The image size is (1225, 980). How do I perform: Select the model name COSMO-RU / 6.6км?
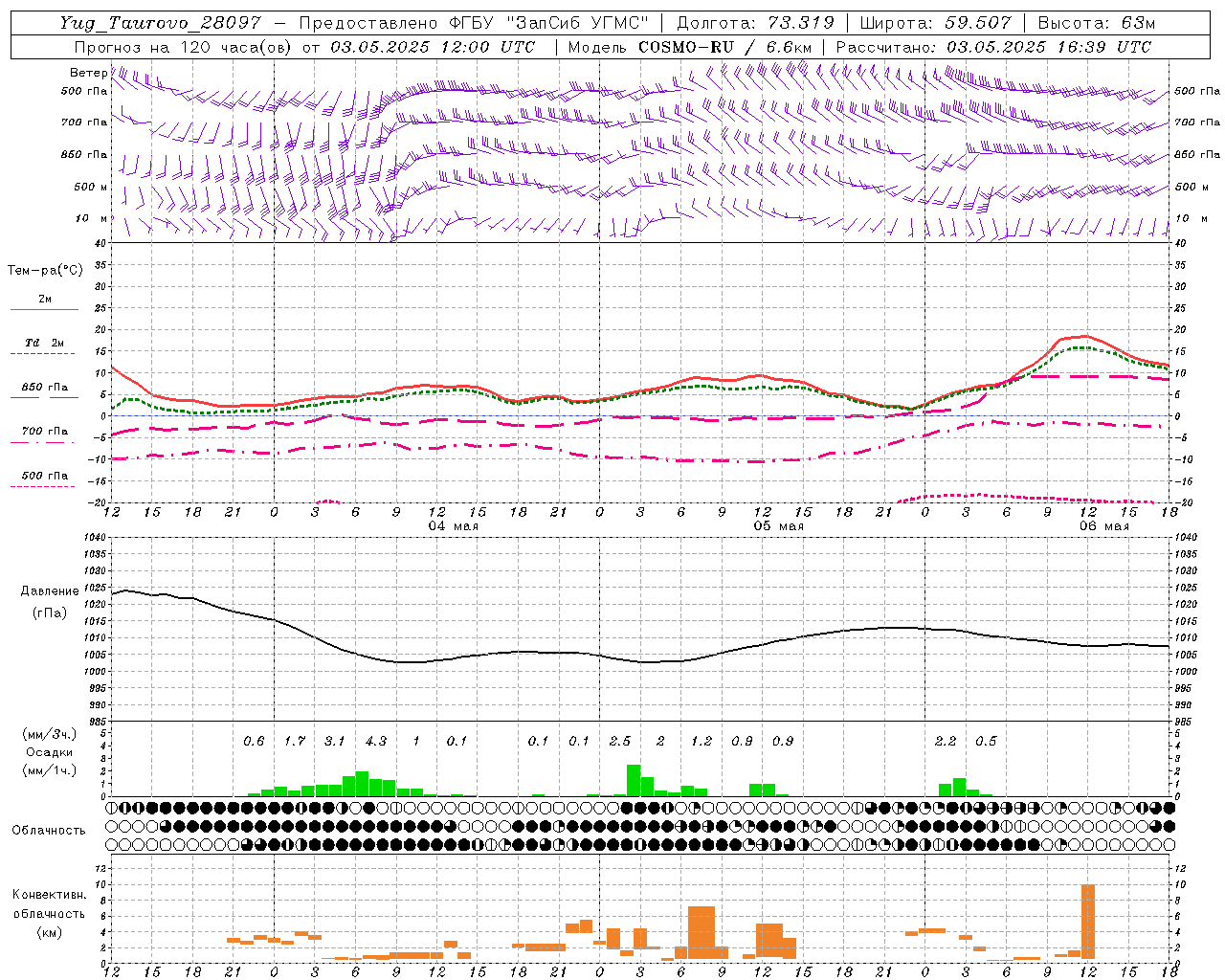725,47
